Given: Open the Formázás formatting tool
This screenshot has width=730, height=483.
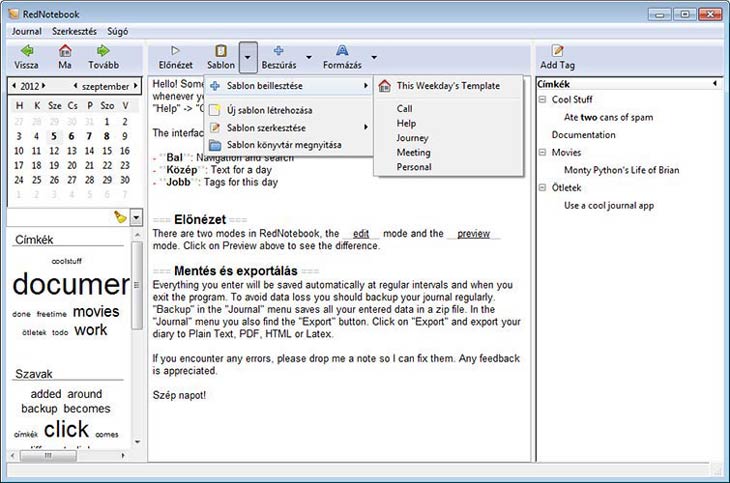Looking at the screenshot, I should click(x=342, y=51).
